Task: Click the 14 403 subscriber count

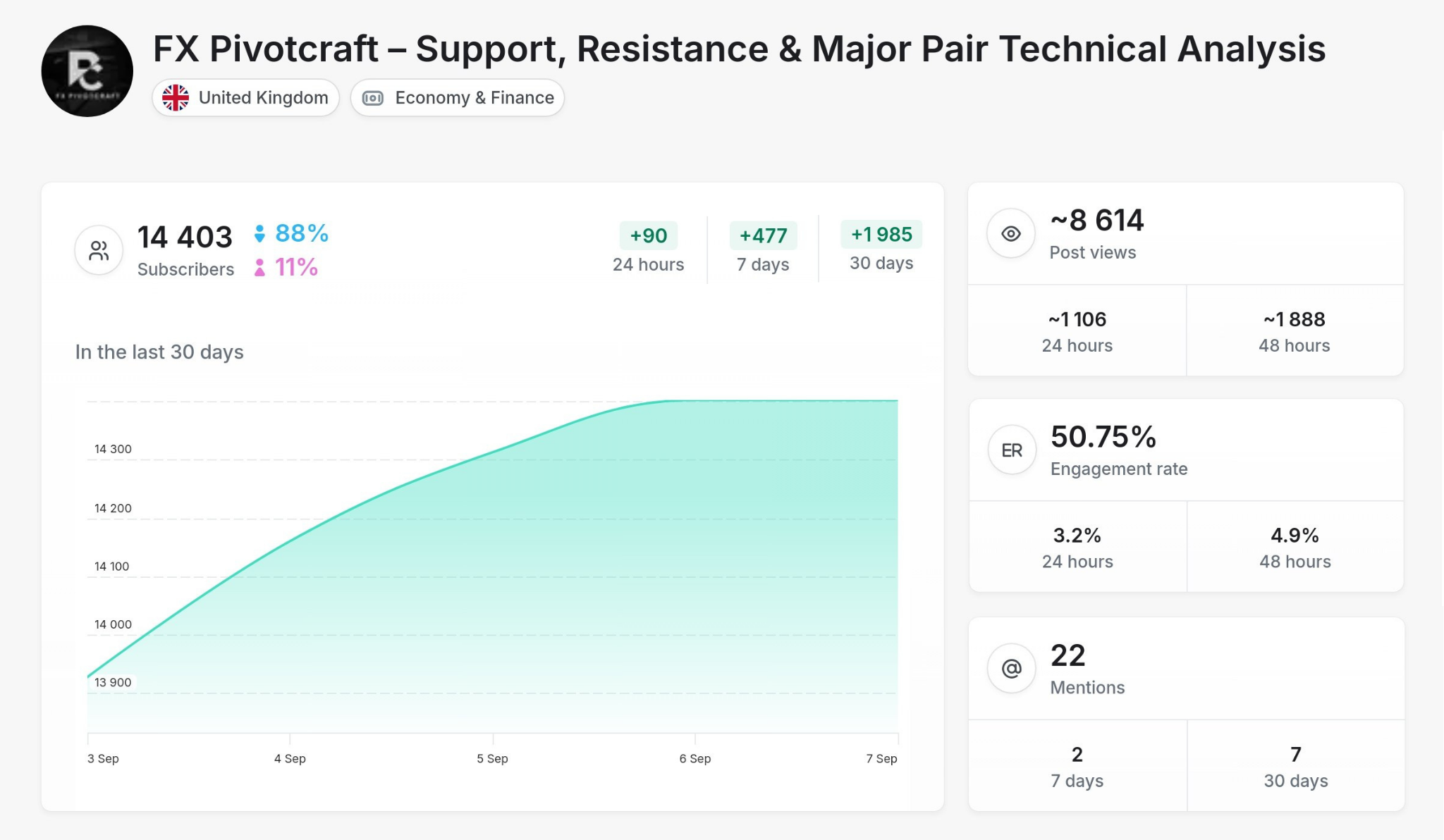Action: tap(185, 237)
